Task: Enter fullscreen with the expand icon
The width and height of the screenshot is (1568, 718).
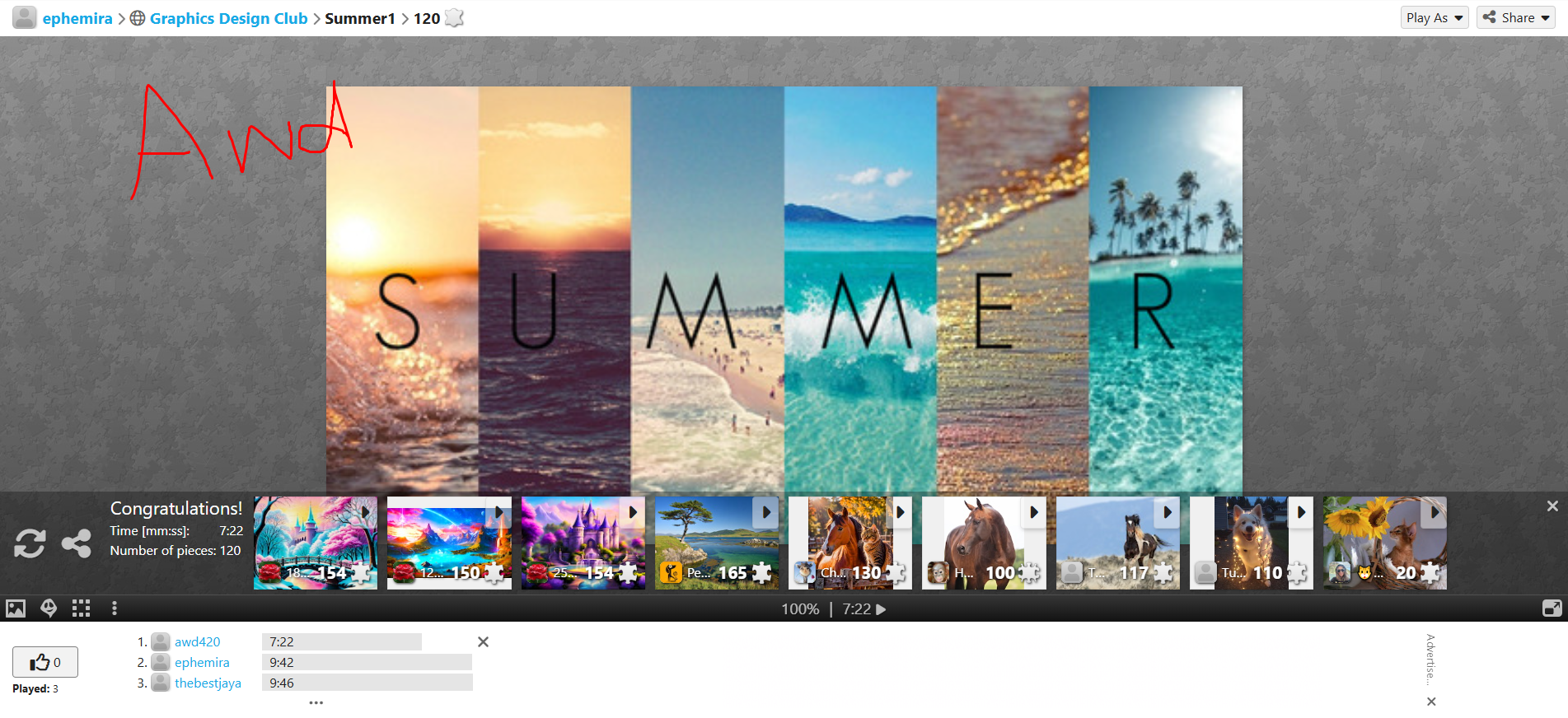Action: [x=1552, y=608]
